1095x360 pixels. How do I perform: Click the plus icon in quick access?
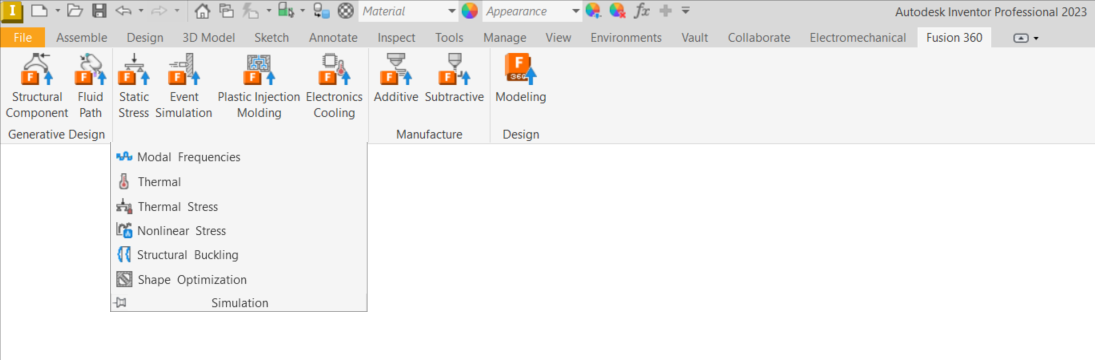[666, 10]
